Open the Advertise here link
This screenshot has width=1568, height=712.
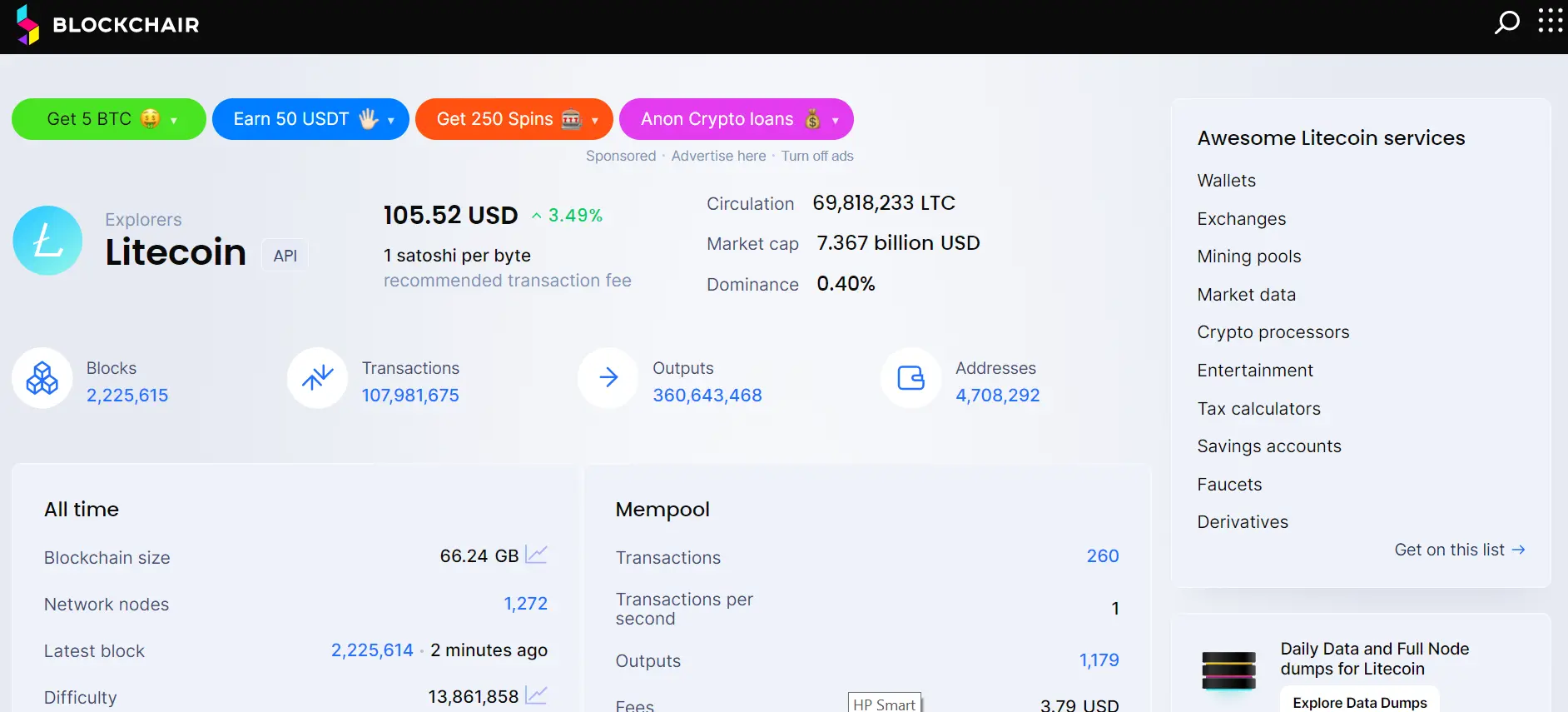[x=719, y=156]
